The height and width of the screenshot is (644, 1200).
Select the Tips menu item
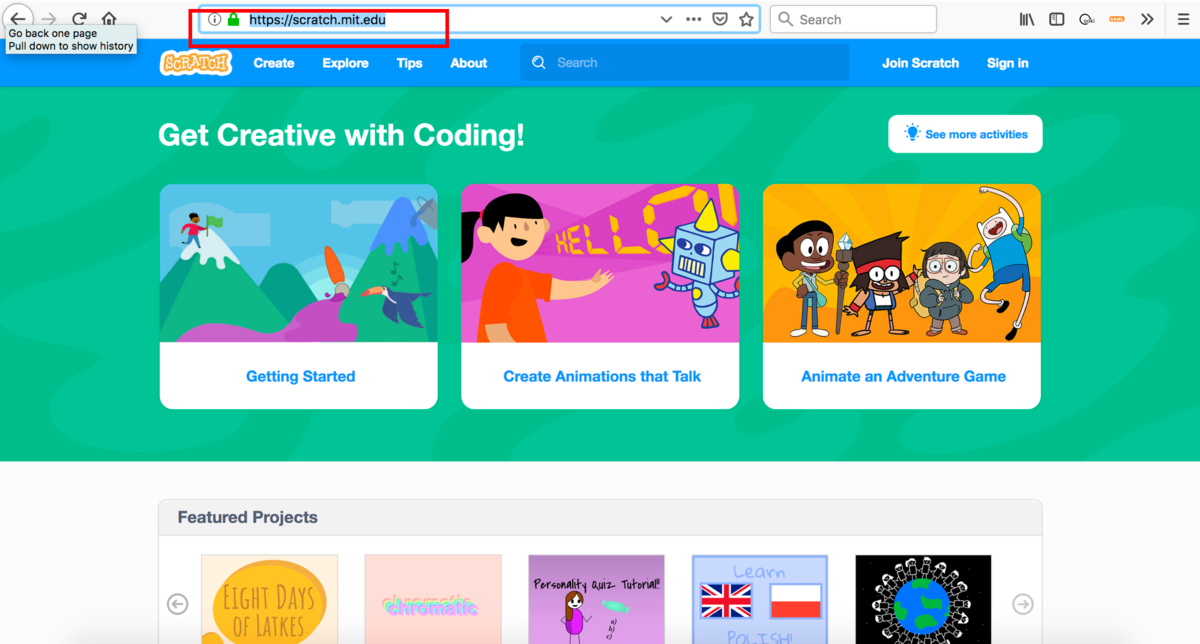pyautogui.click(x=409, y=62)
